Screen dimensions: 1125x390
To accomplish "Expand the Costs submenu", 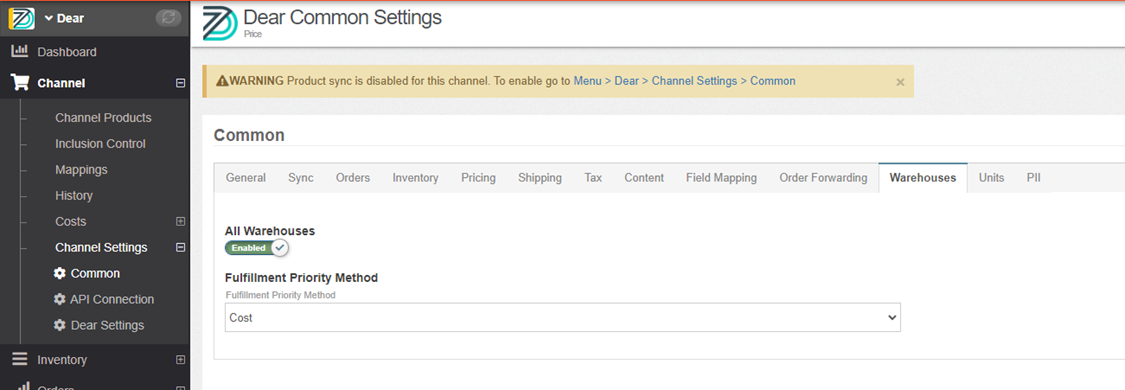I will coord(180,222).
